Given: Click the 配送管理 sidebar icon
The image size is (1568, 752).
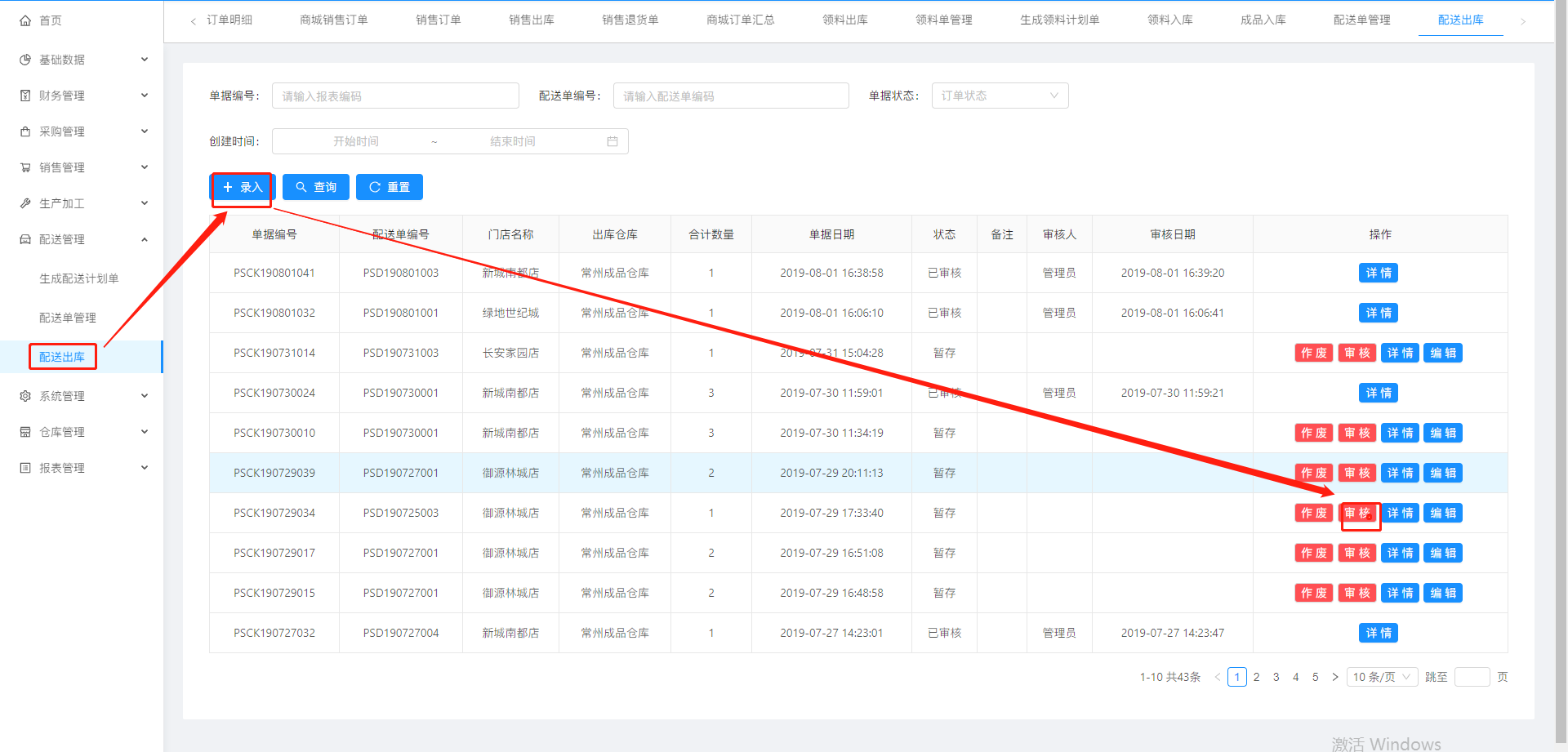Looking at the screenshot, I should pyautogui.click(x=25, y=239).
